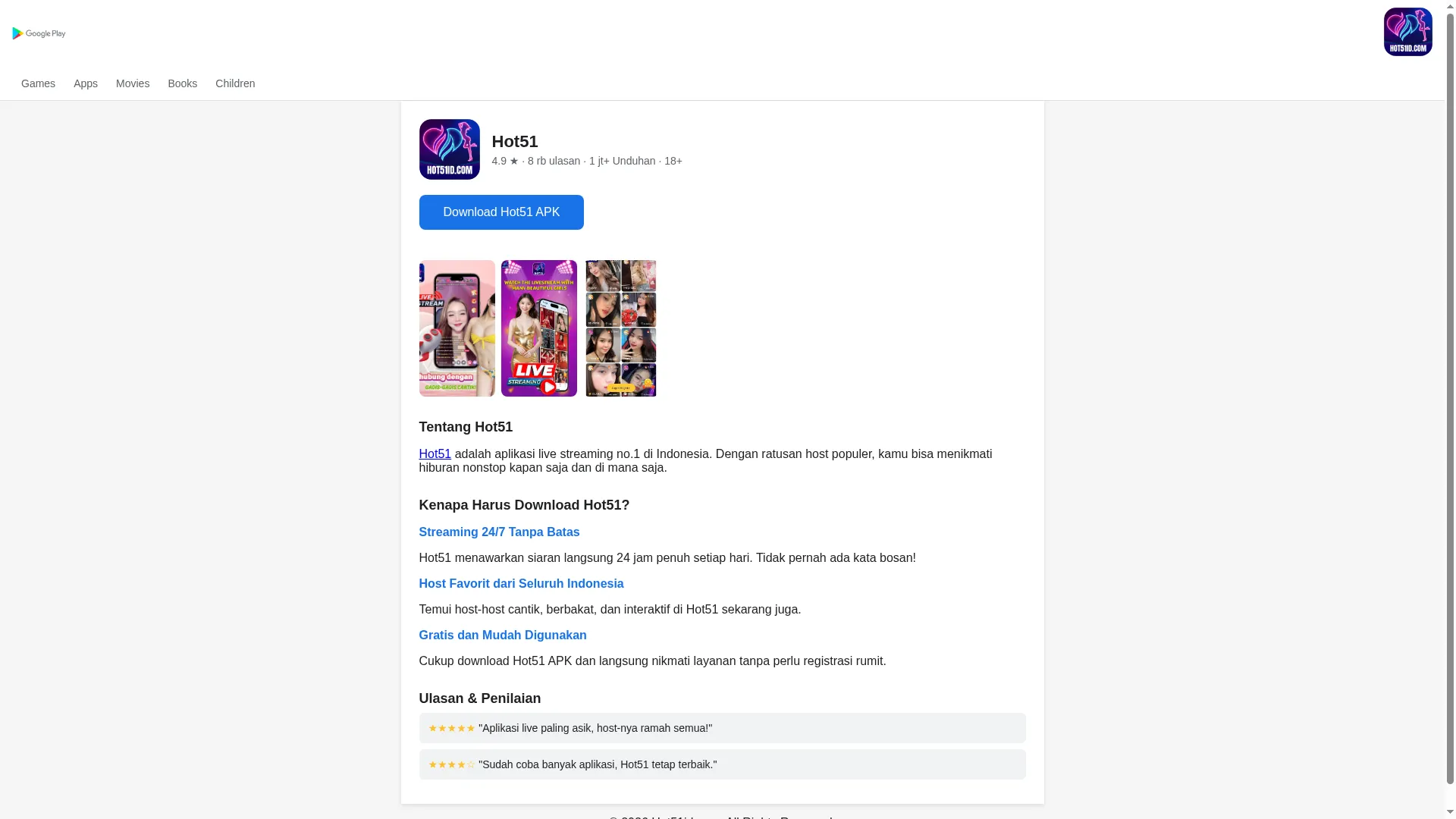Go to the Movies section

pos(133,83)
